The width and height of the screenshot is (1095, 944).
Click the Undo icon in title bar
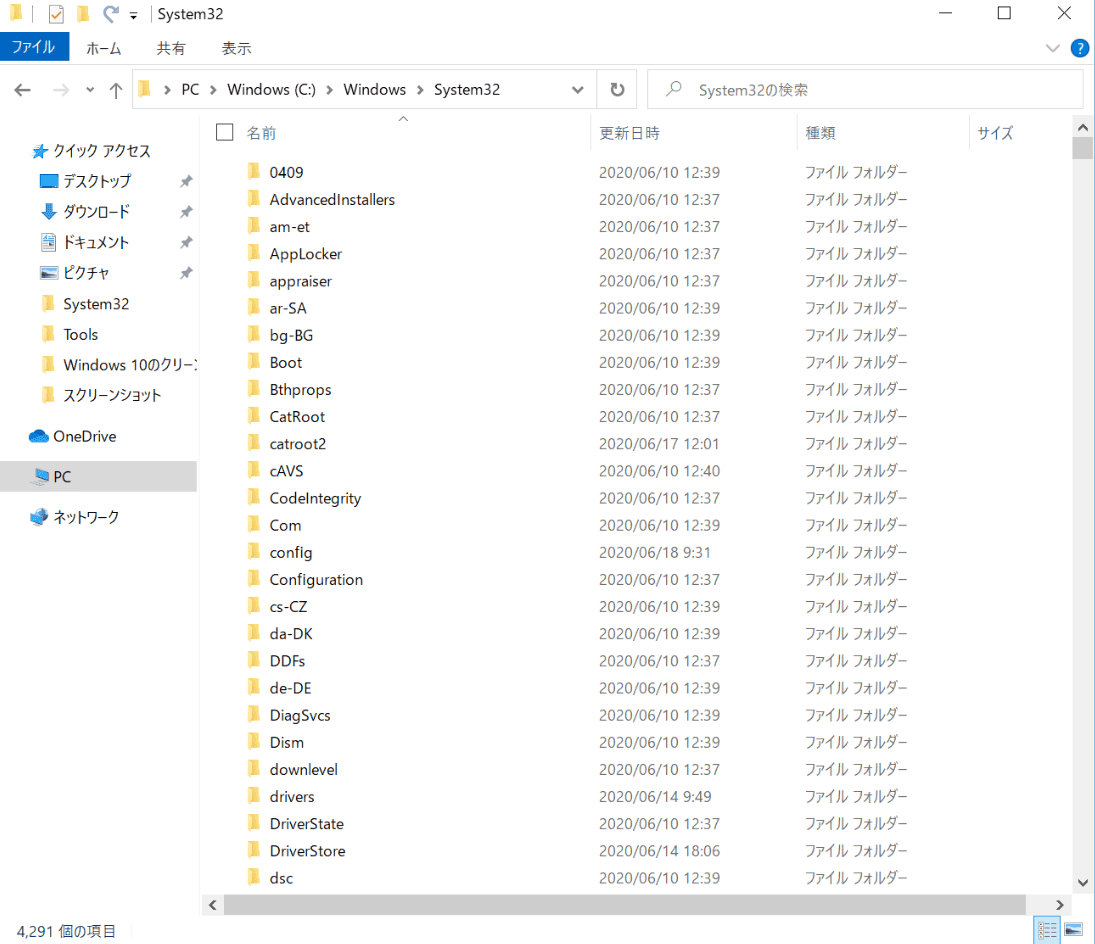[x=110, y=14]
